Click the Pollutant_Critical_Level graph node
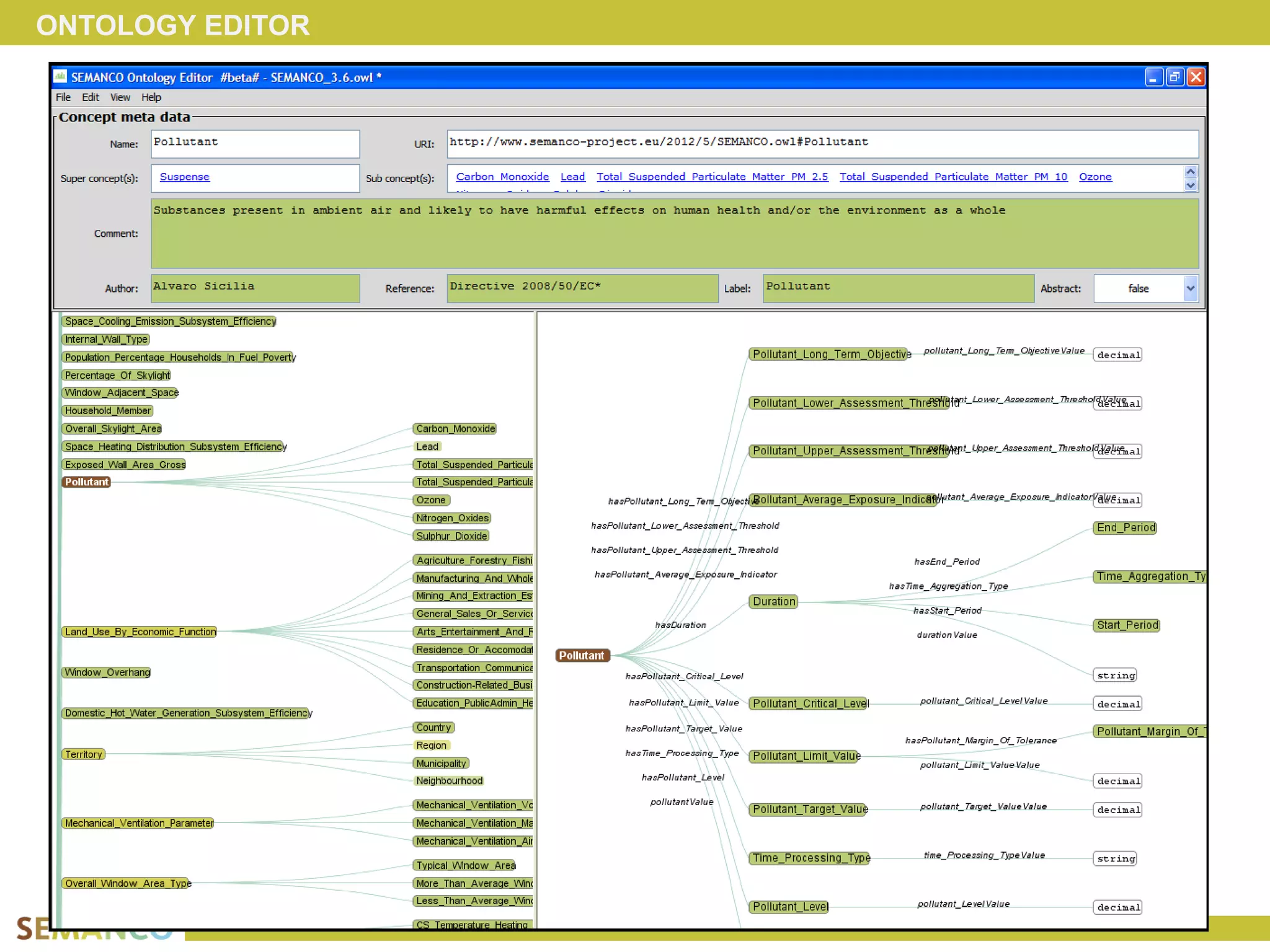 [809, 703]
